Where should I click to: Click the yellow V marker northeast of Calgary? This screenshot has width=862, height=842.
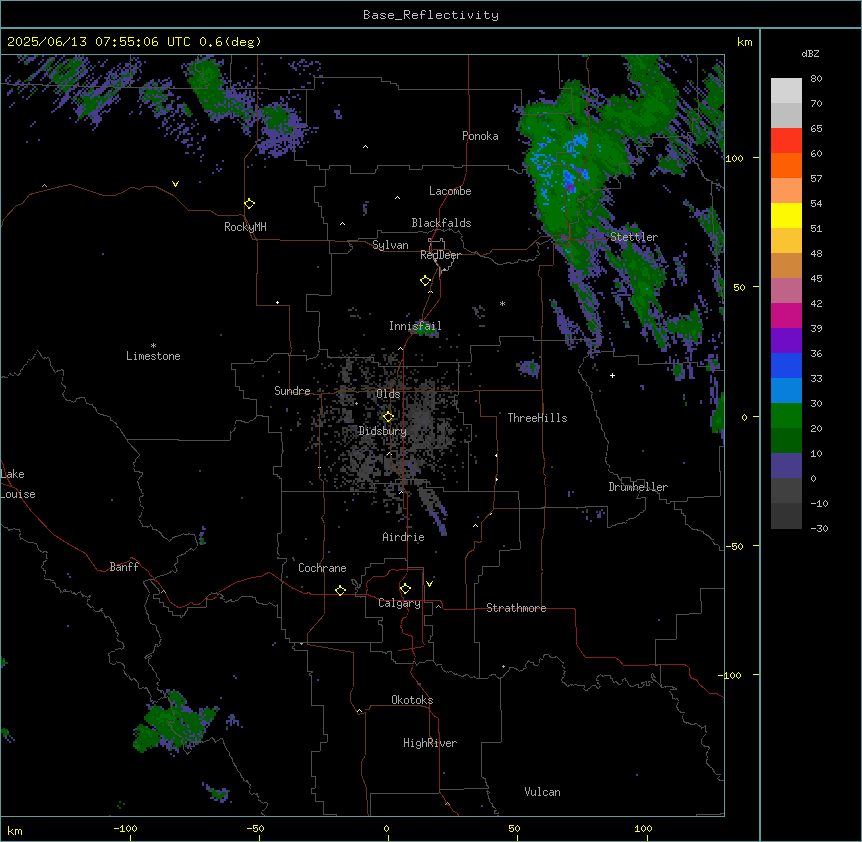click(429, 584)
